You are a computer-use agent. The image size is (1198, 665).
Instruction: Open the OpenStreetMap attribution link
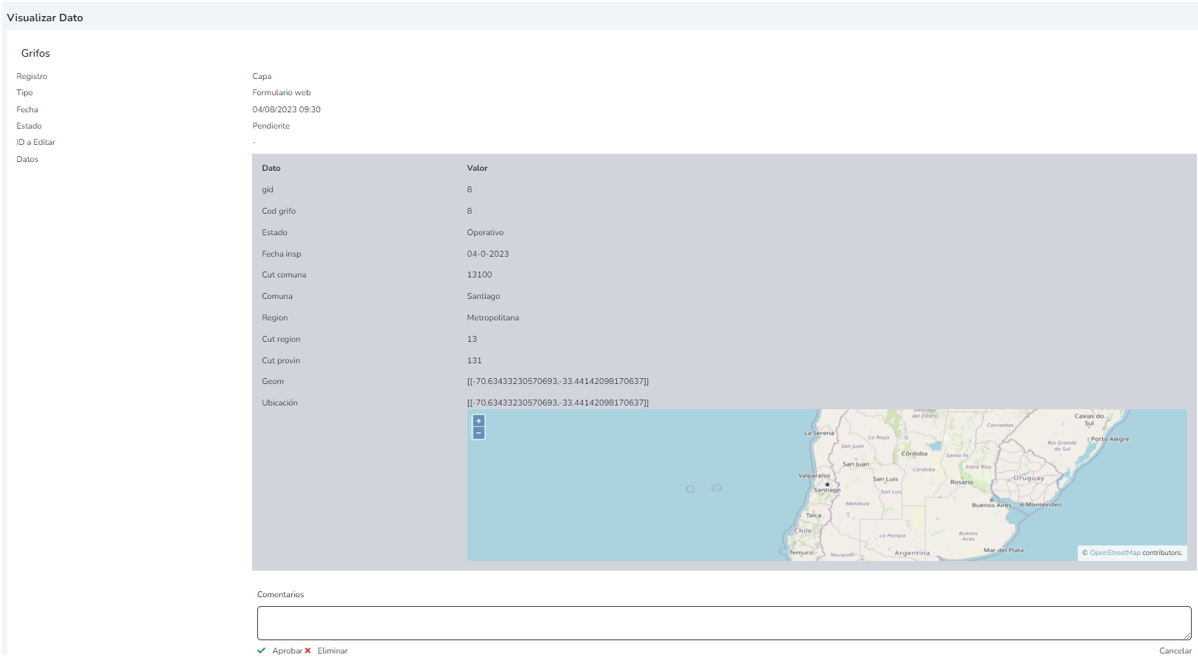click(1114, 552)
